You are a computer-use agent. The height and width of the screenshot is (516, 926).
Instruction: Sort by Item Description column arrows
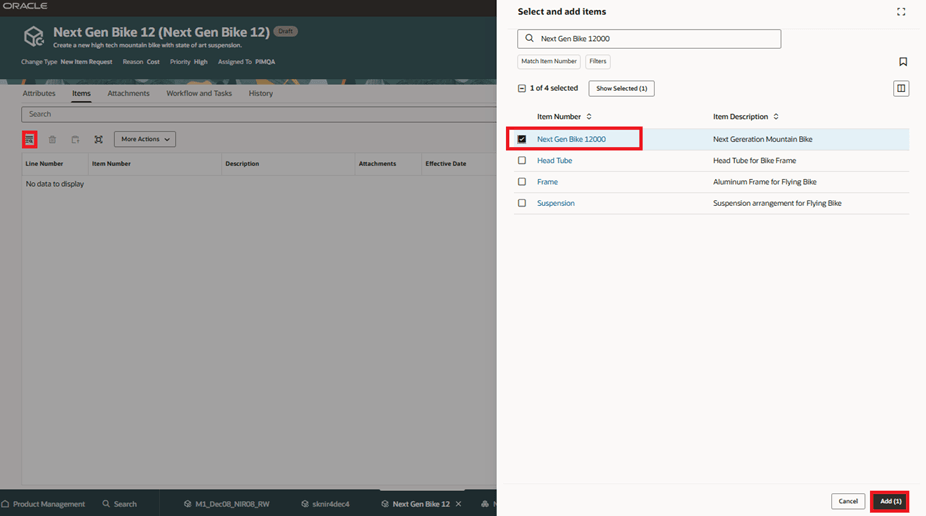[776, 117]
